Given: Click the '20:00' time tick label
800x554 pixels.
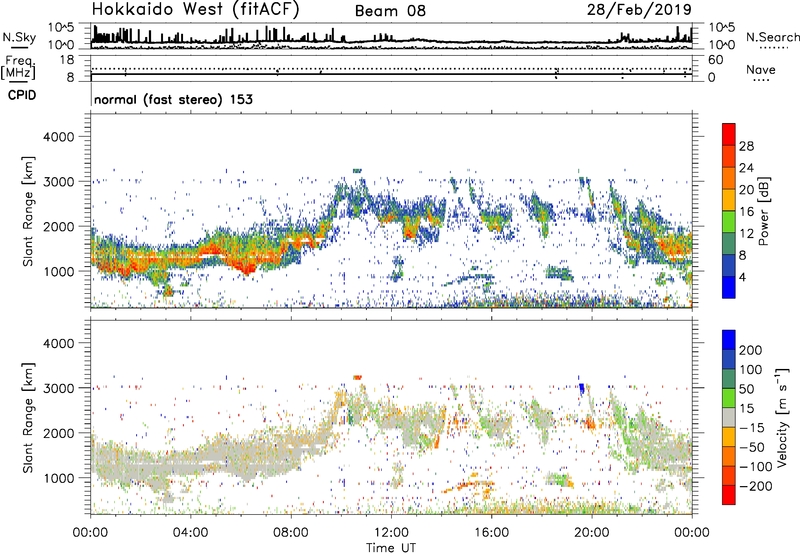Looking at the screenshot, I should [x=591, y=533].
